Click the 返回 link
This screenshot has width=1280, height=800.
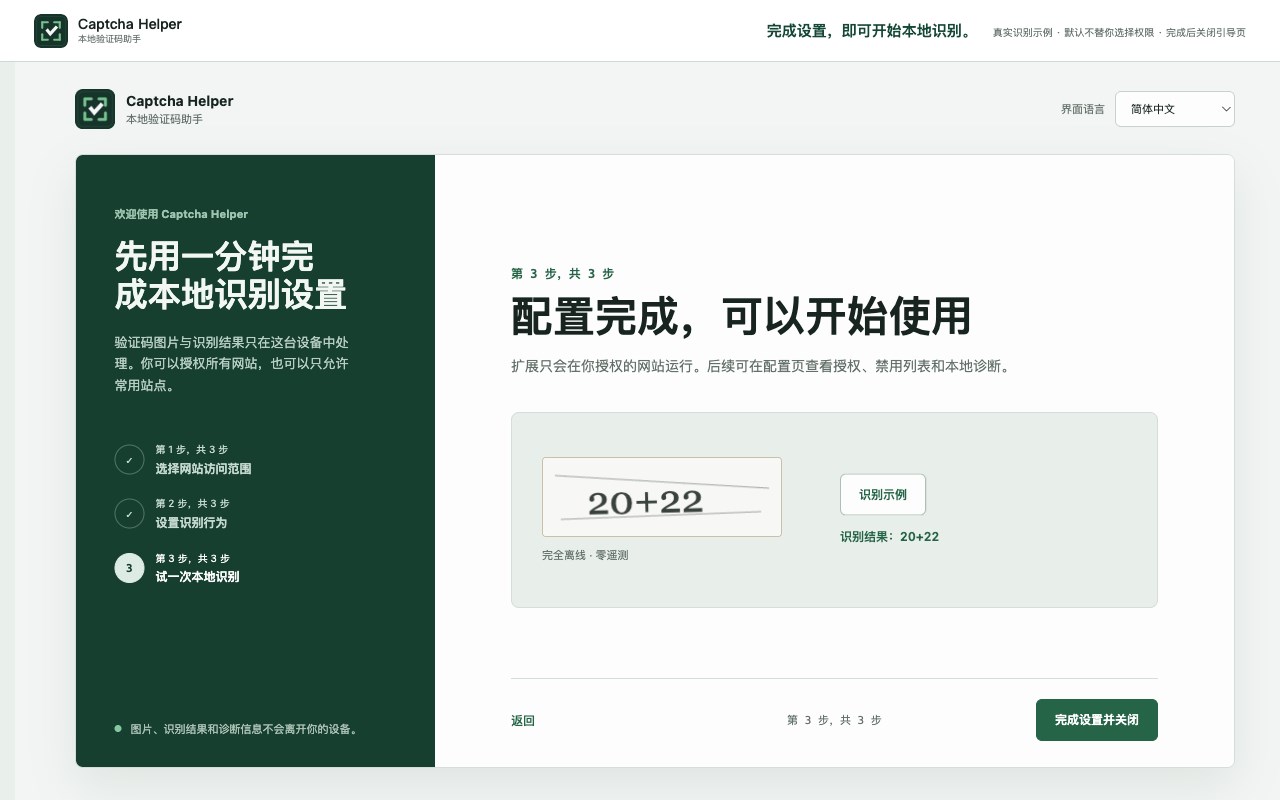[523, 720]
